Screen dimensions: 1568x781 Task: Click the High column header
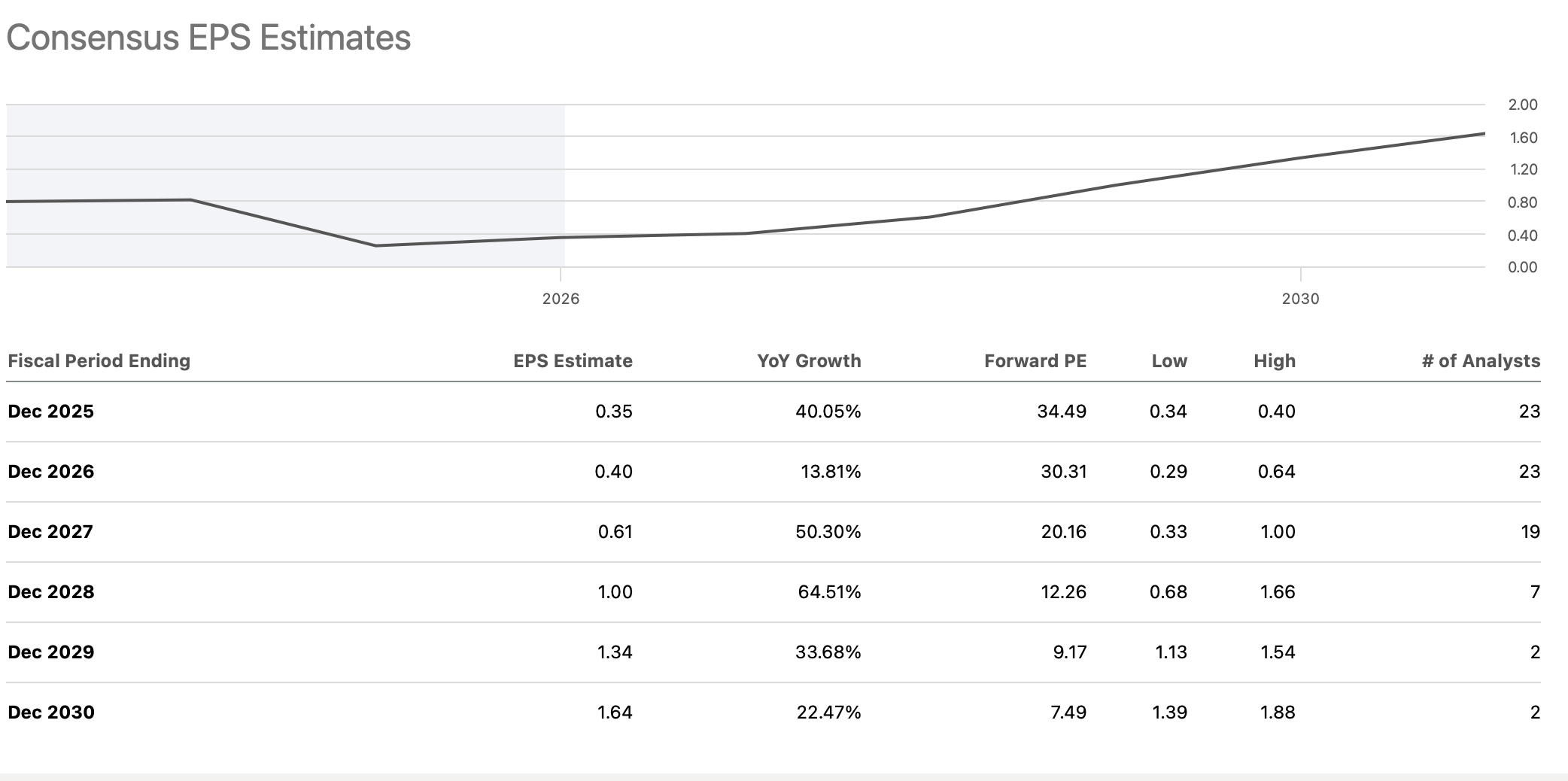(1275, 361)
